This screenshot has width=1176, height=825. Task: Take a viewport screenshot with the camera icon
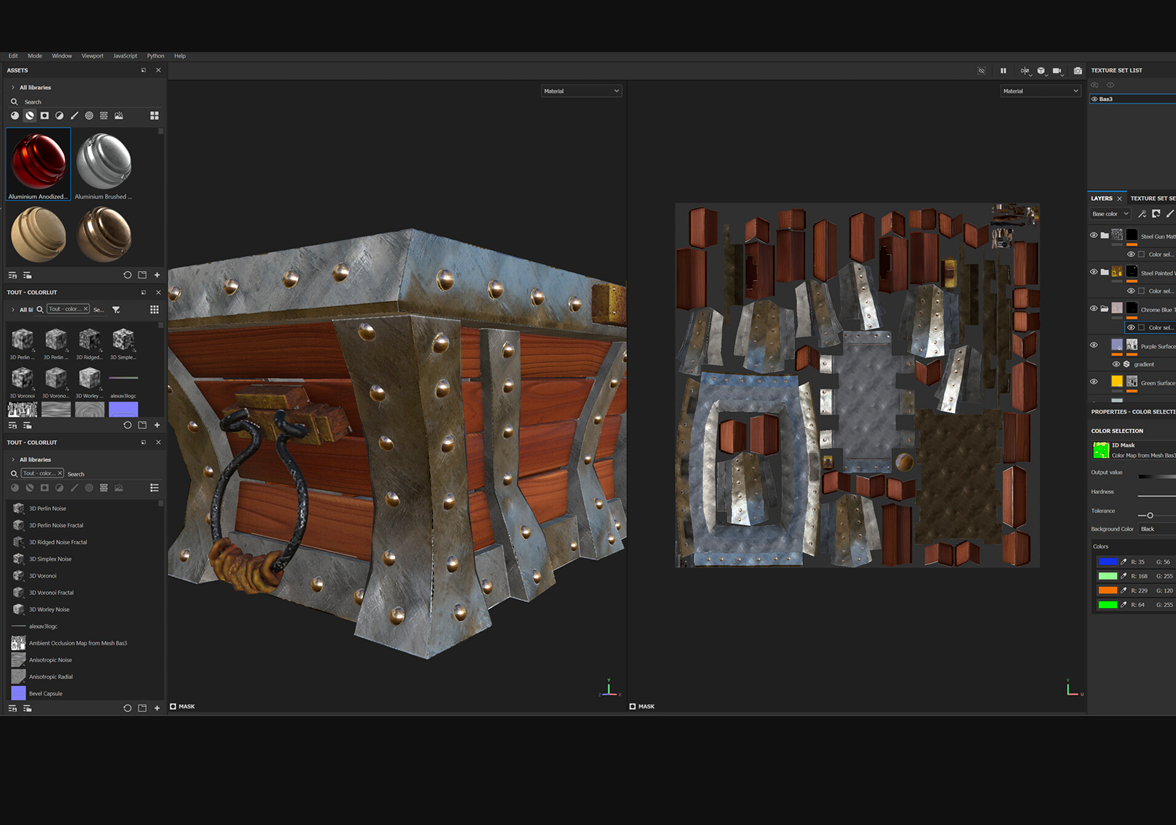point(1077,70)
